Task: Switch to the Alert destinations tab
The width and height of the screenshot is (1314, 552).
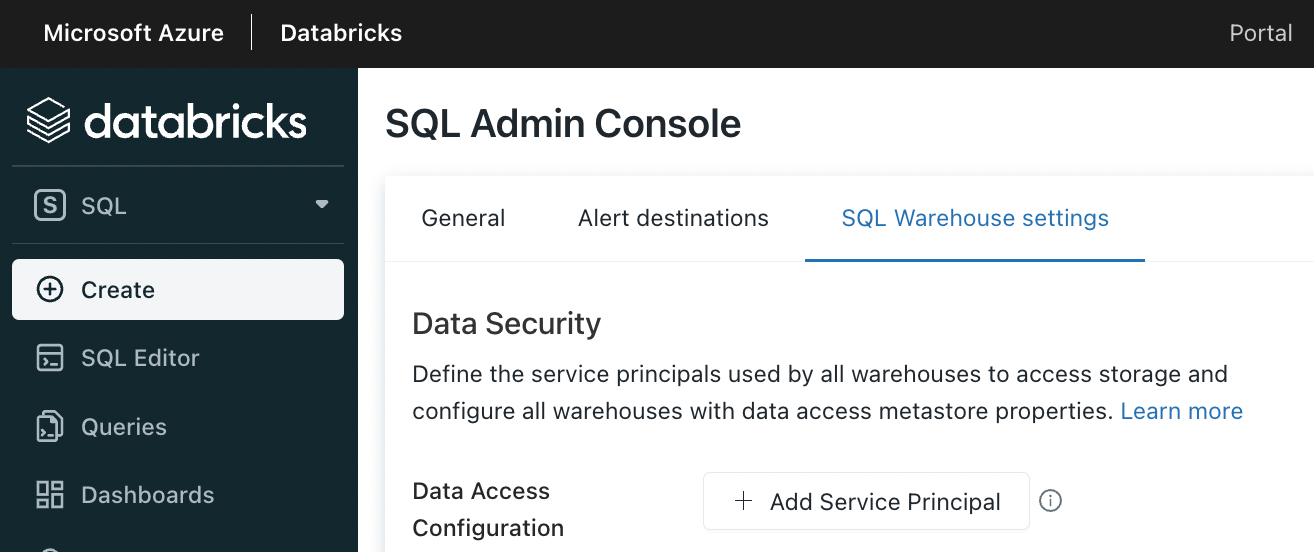Action: click(x=673, y=218)
